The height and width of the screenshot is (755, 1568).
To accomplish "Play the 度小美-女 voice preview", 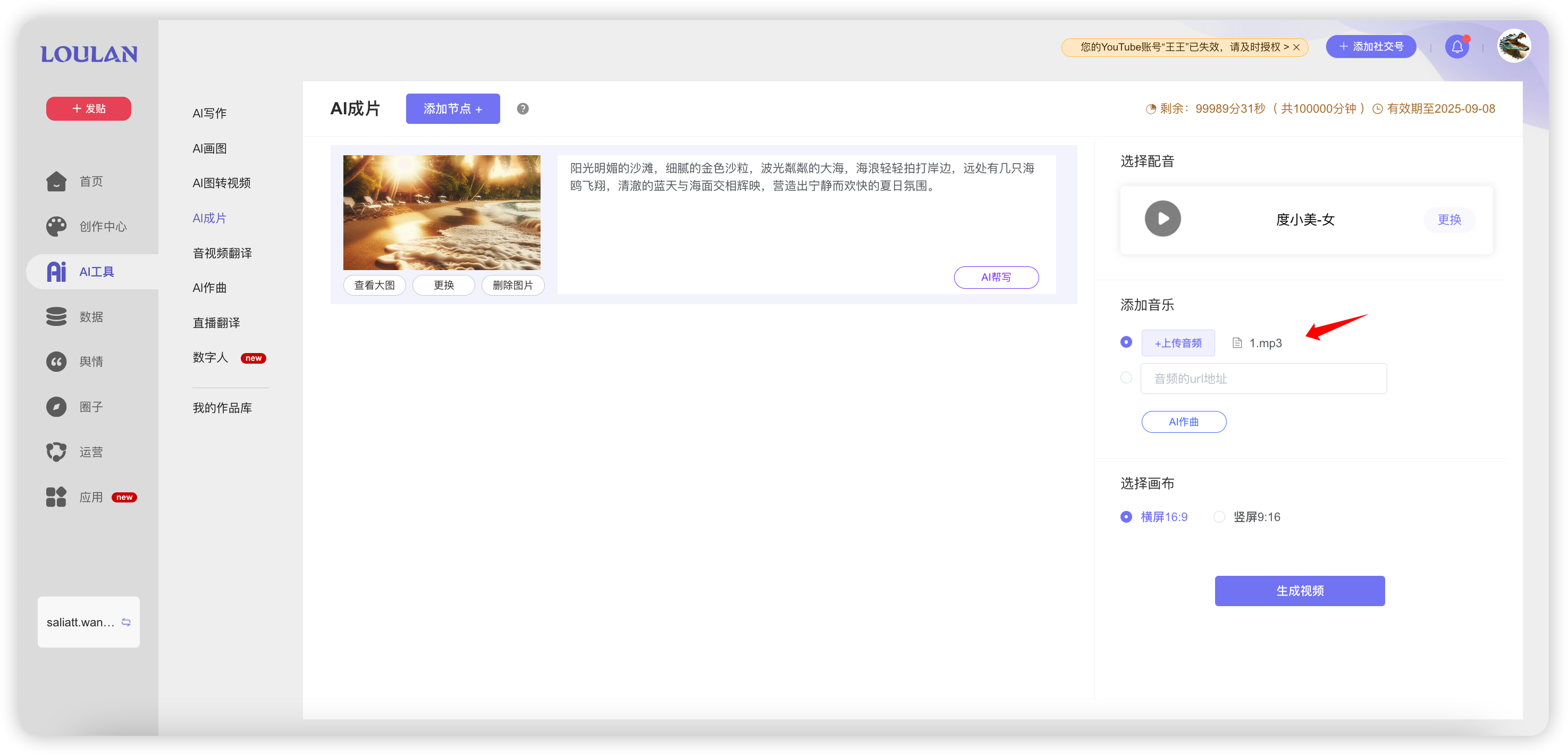I will point(1162,219).
